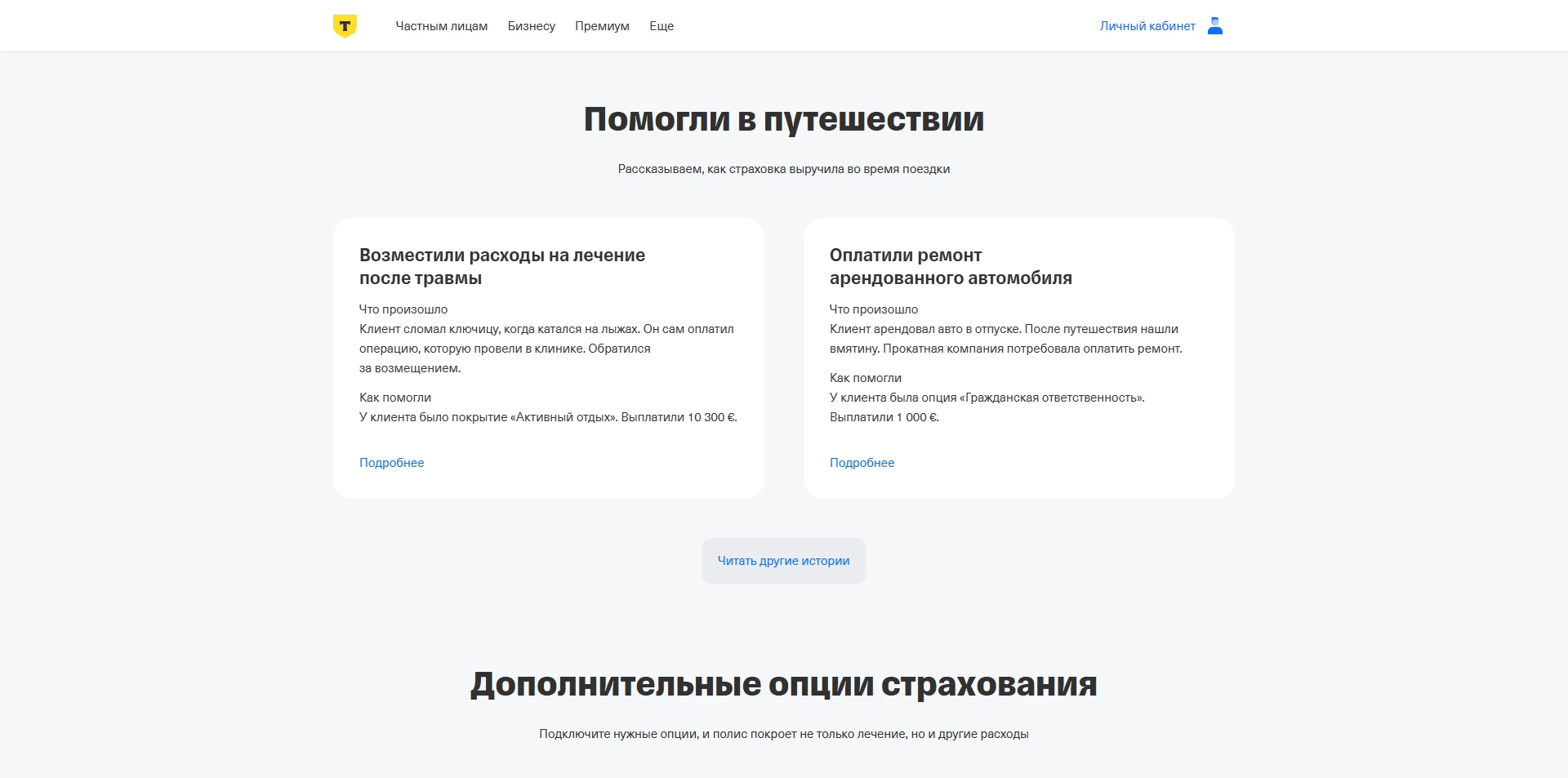
Task: Click the card title about treatment reimbursement
Action: pyautogui.click(x=502, y=266)
